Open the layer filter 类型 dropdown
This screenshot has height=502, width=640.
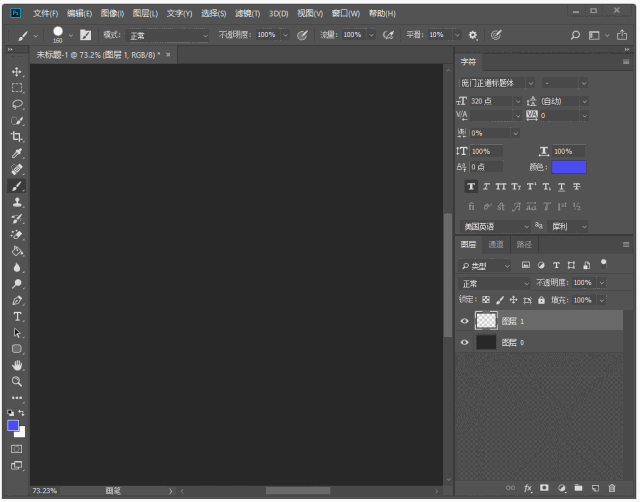pos(484,266)
